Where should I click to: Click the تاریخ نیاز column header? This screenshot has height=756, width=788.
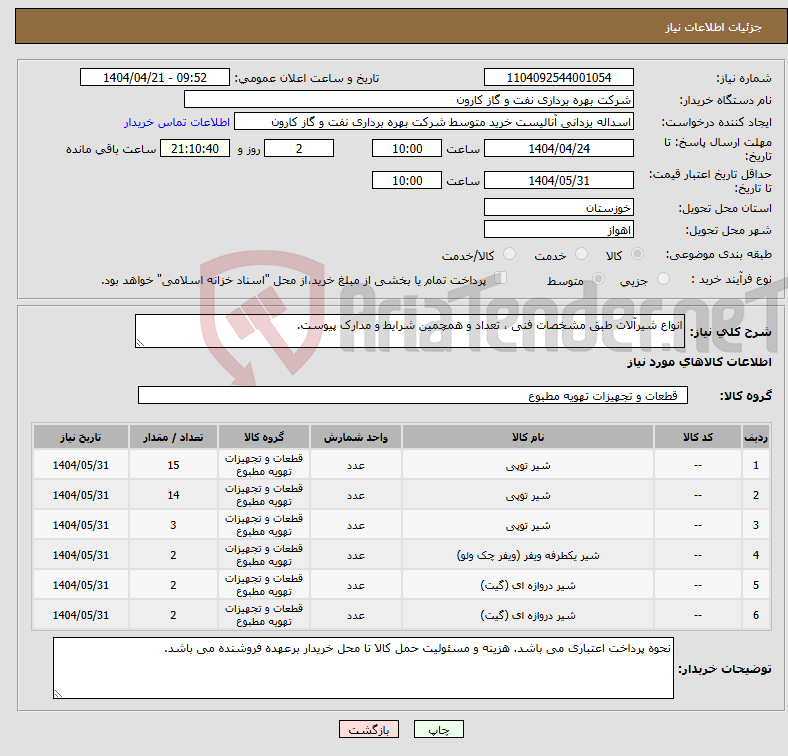pos(81,437)
